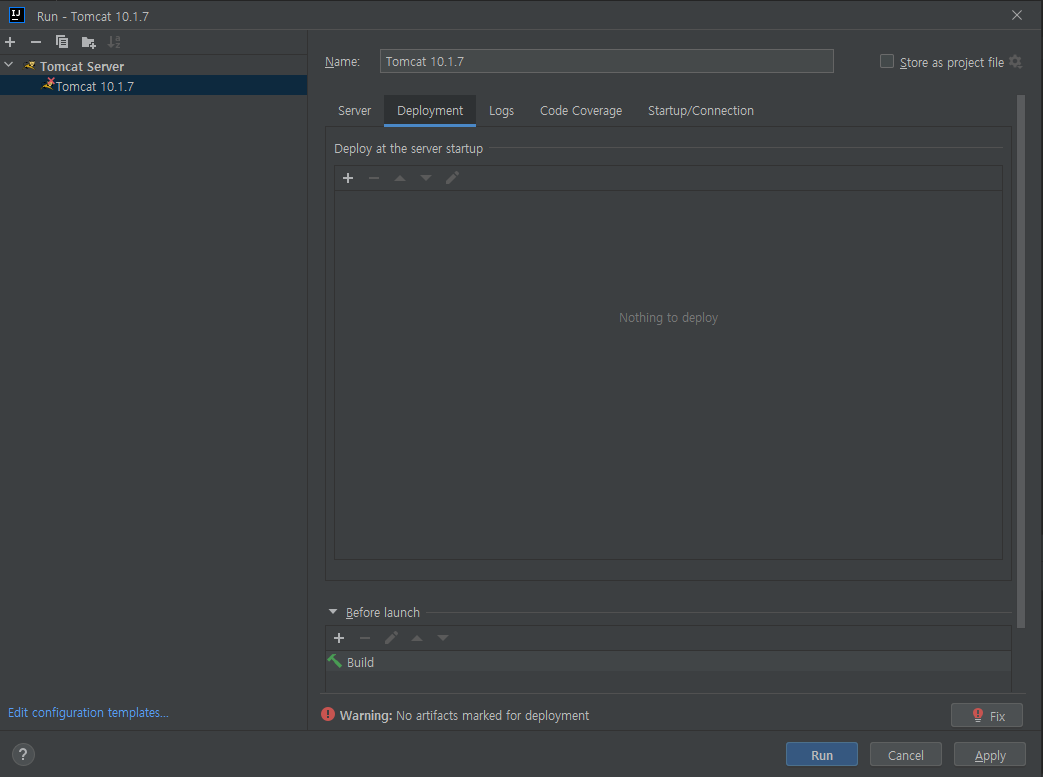The height and width of the screenshot is (777, 1043).
Task: Click Fix to resolve the warning
Action: point(987,716)
